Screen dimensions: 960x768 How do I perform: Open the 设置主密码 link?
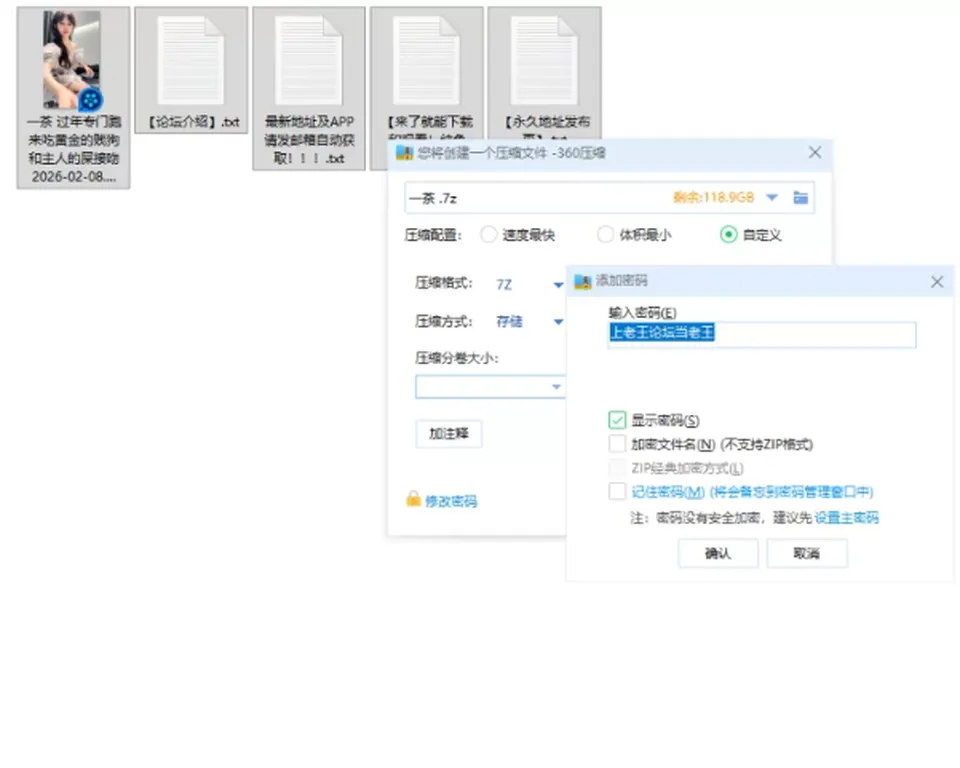point(847,518)
